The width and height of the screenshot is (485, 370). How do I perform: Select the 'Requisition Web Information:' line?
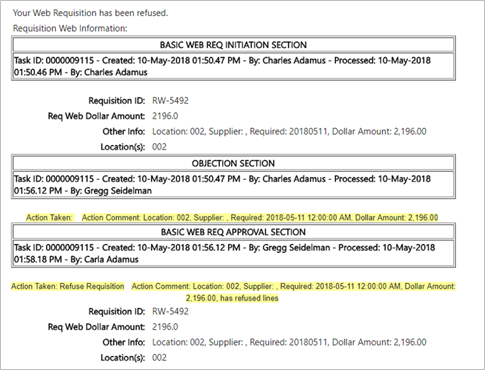coord(70,28)
